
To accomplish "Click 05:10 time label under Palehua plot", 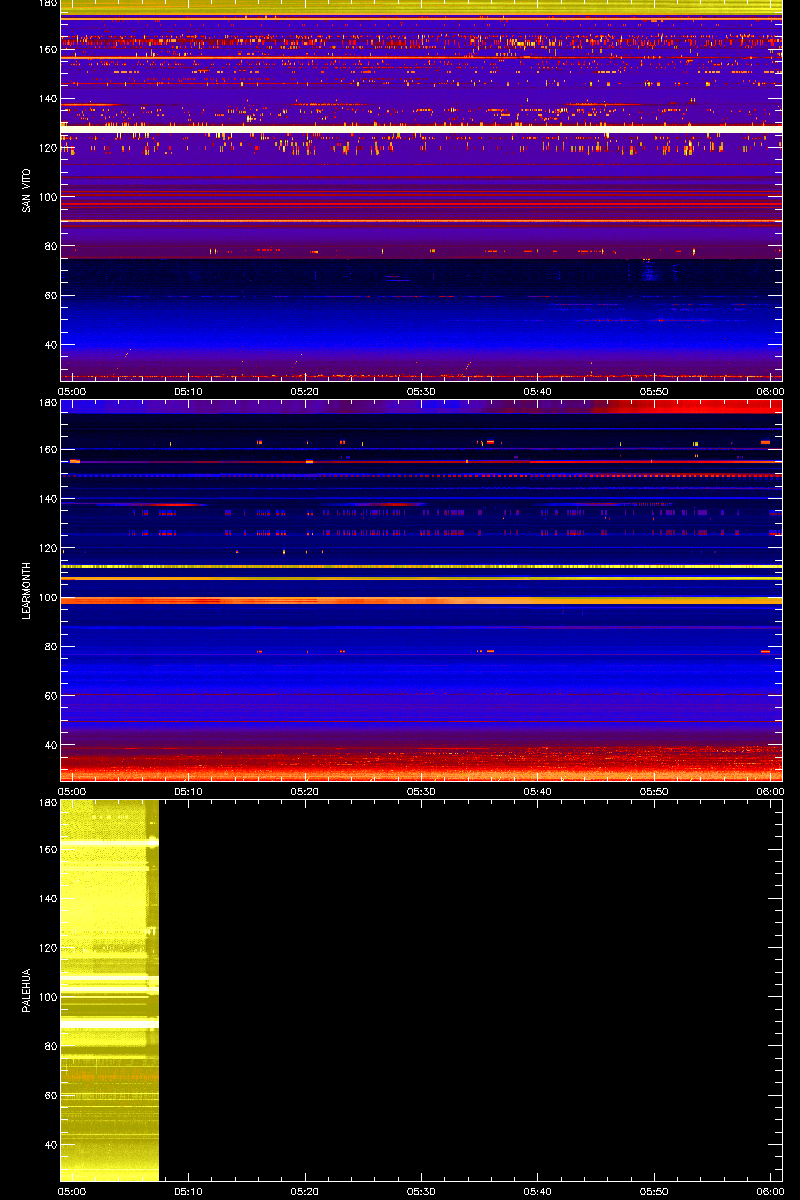I will coord(189,1192).
